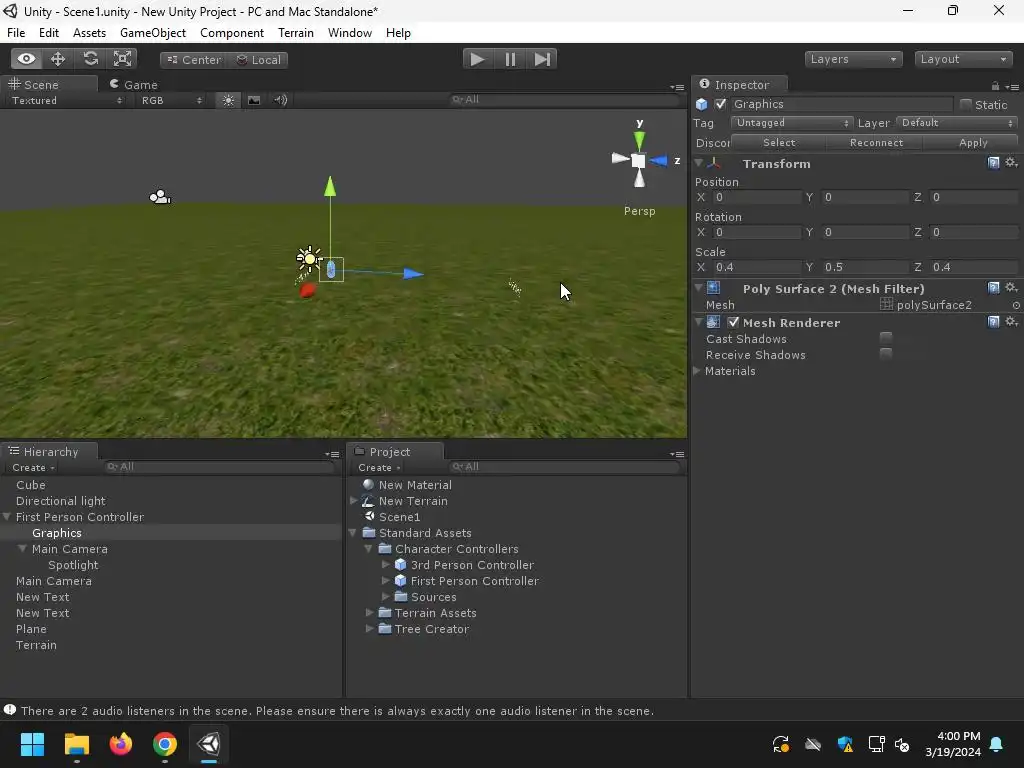Open the RGB render mode dropdown
This screenshot has height=768, width=1024.
click(x=171, y=100)
